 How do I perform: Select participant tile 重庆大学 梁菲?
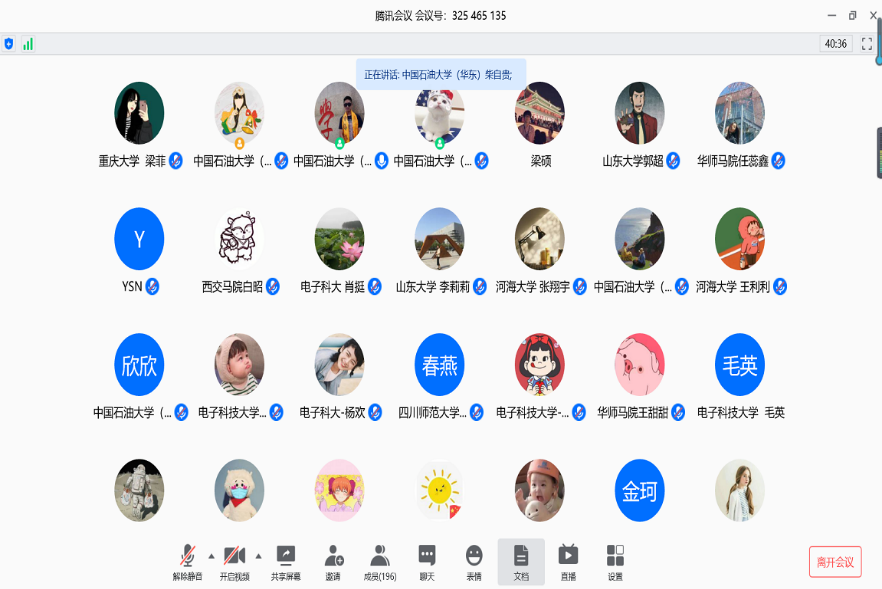pyautogui.click(x=139, y=113)
